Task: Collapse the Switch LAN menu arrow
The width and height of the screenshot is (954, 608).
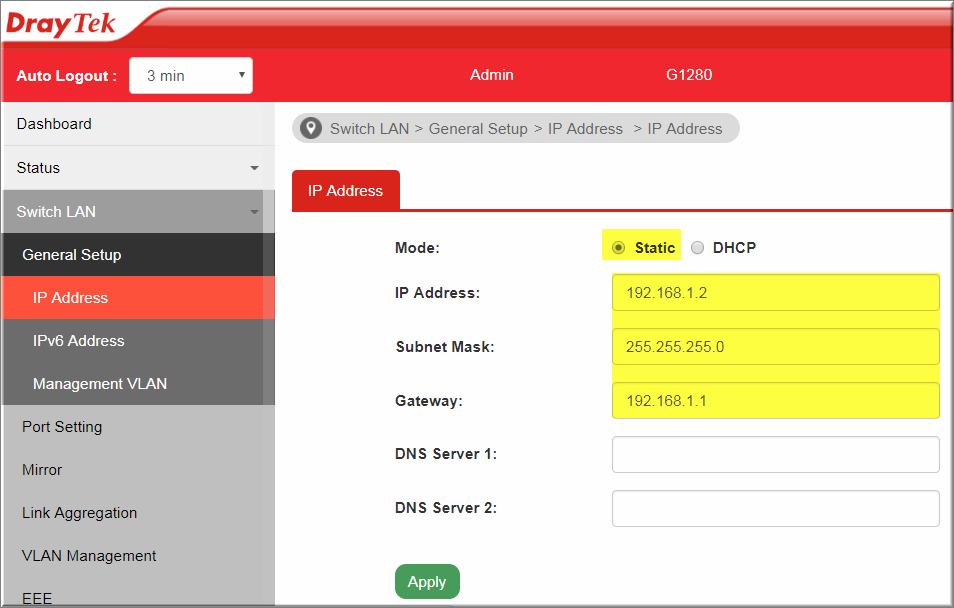Action: point(254,212)
